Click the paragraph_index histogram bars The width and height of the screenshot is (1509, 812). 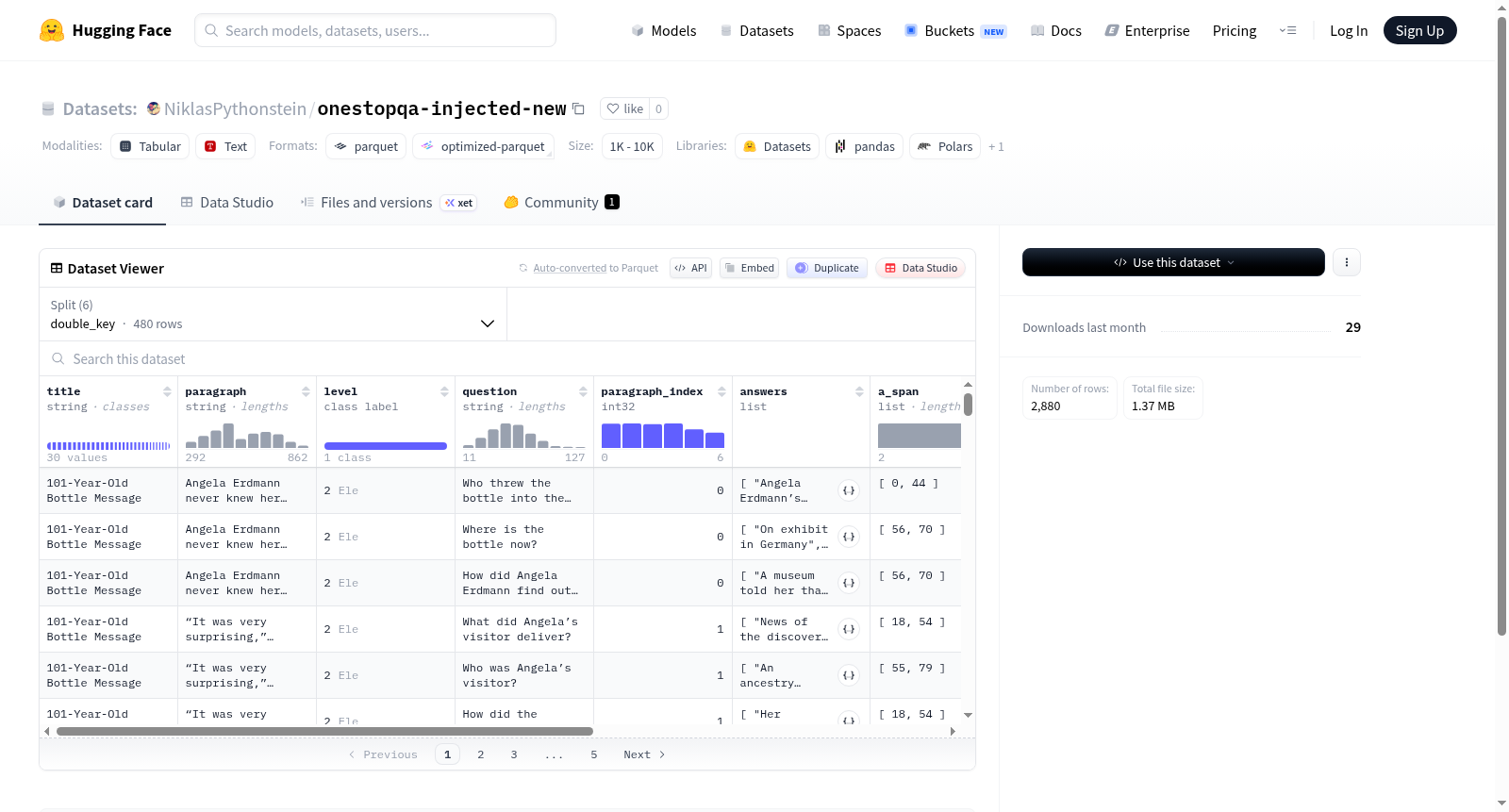[x=663, y=436]
